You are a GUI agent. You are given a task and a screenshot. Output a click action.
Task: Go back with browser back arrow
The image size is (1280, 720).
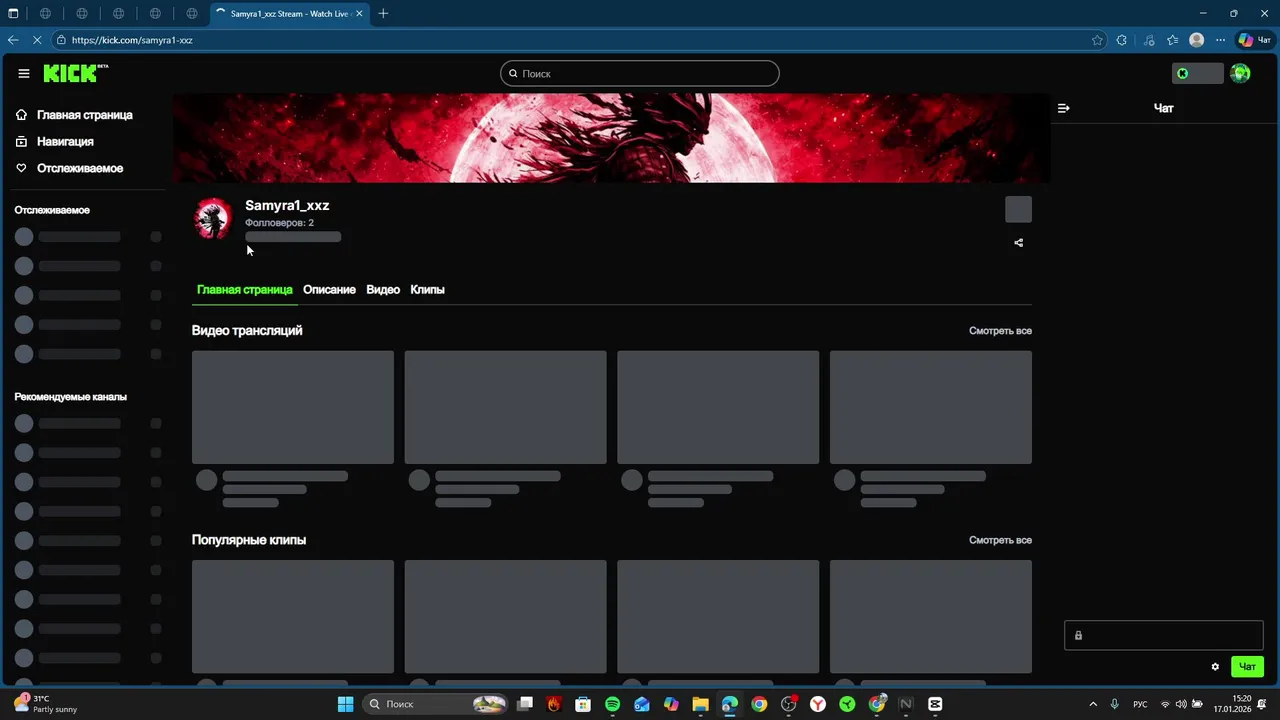coord(13,40)
